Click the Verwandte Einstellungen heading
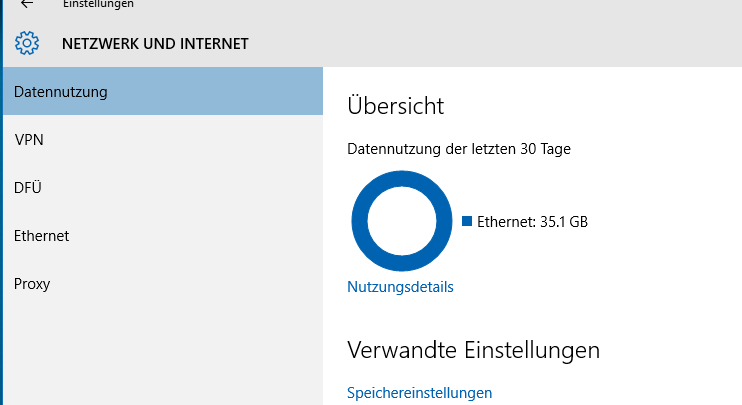Screen dimensions: 742x405 [473, 350]
